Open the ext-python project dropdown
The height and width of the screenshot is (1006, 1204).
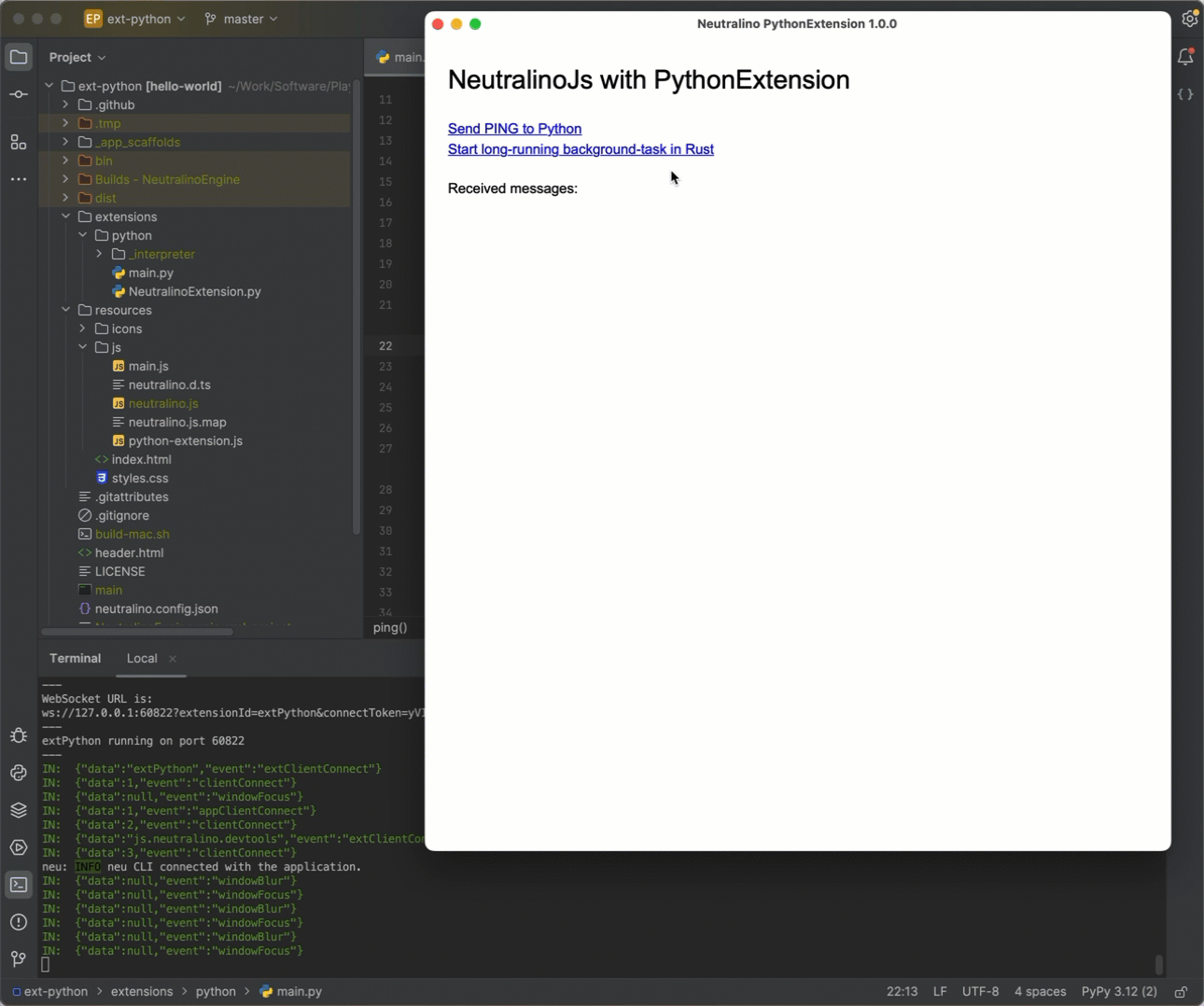pos(147,19)
